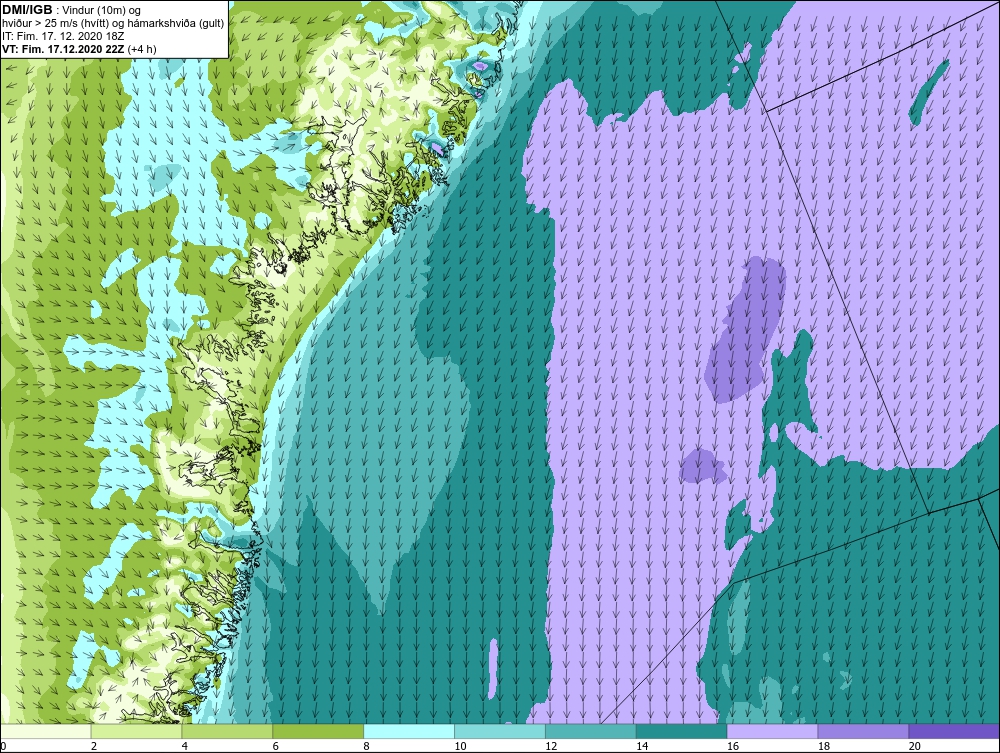Click the scale label '0'
The width and height of the screenshot is (1000, 753).
pyautogui.click(x=3, y=746)
